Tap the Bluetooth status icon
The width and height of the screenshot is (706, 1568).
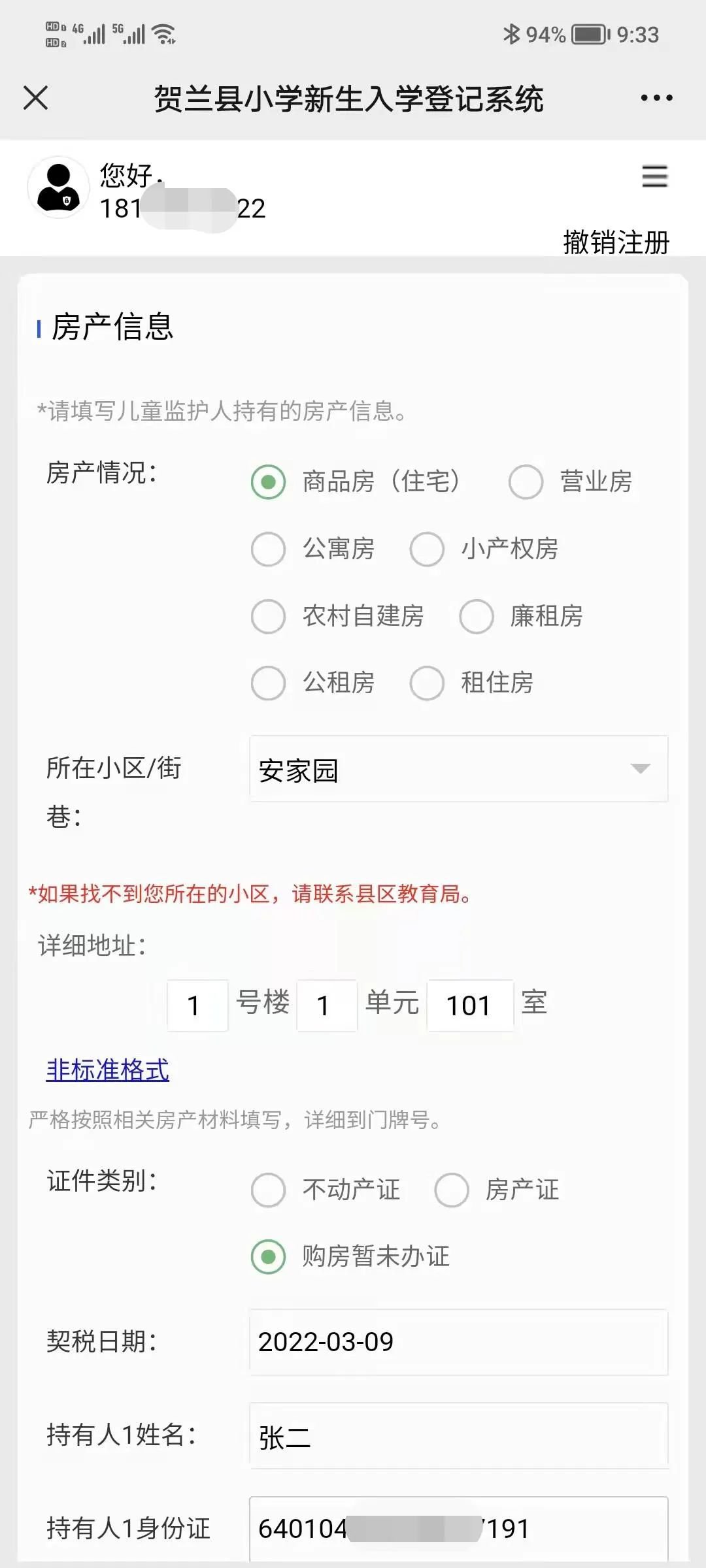511,34
